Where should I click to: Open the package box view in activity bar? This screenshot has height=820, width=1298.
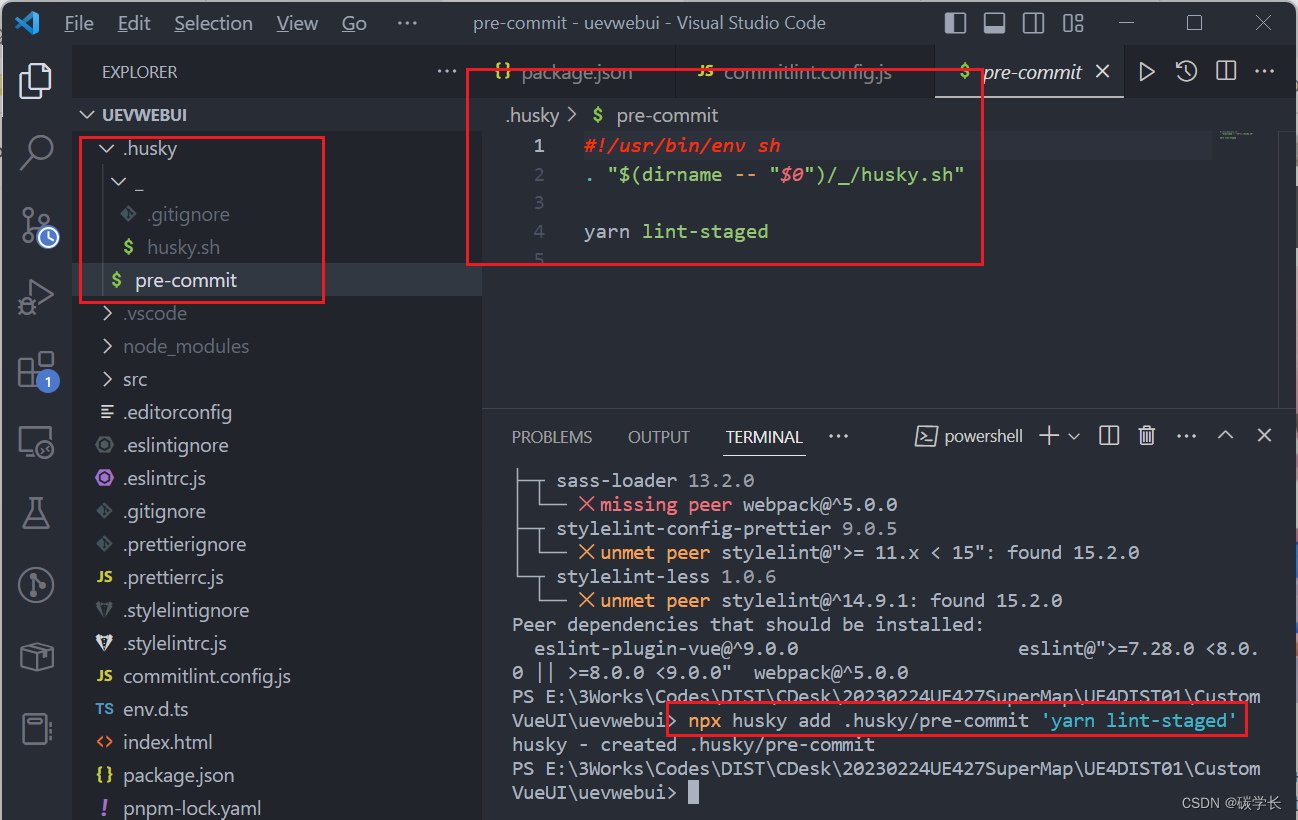(36, 657)
